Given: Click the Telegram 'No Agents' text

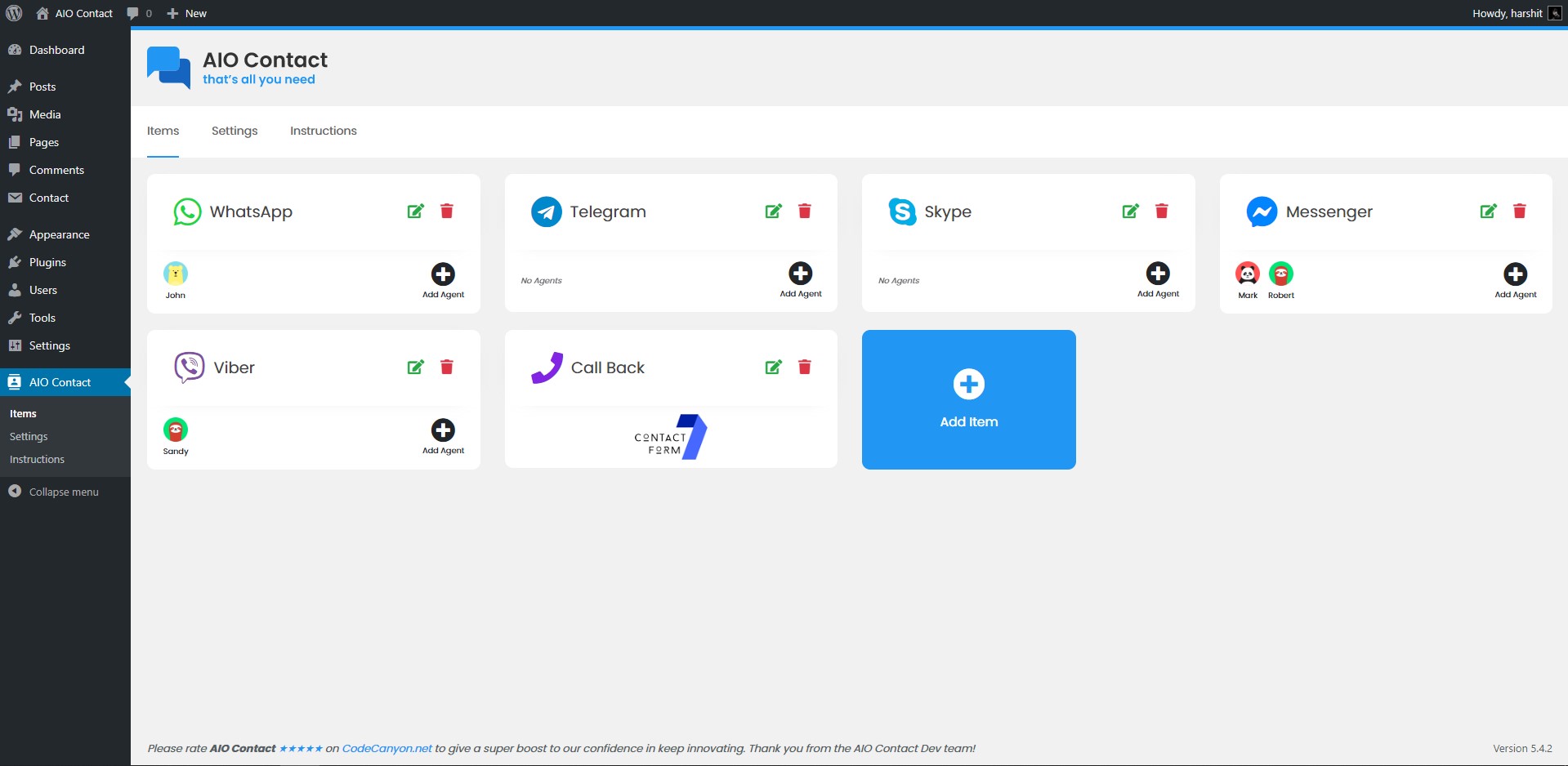Looking at the screenshot, I should point(542,281).
